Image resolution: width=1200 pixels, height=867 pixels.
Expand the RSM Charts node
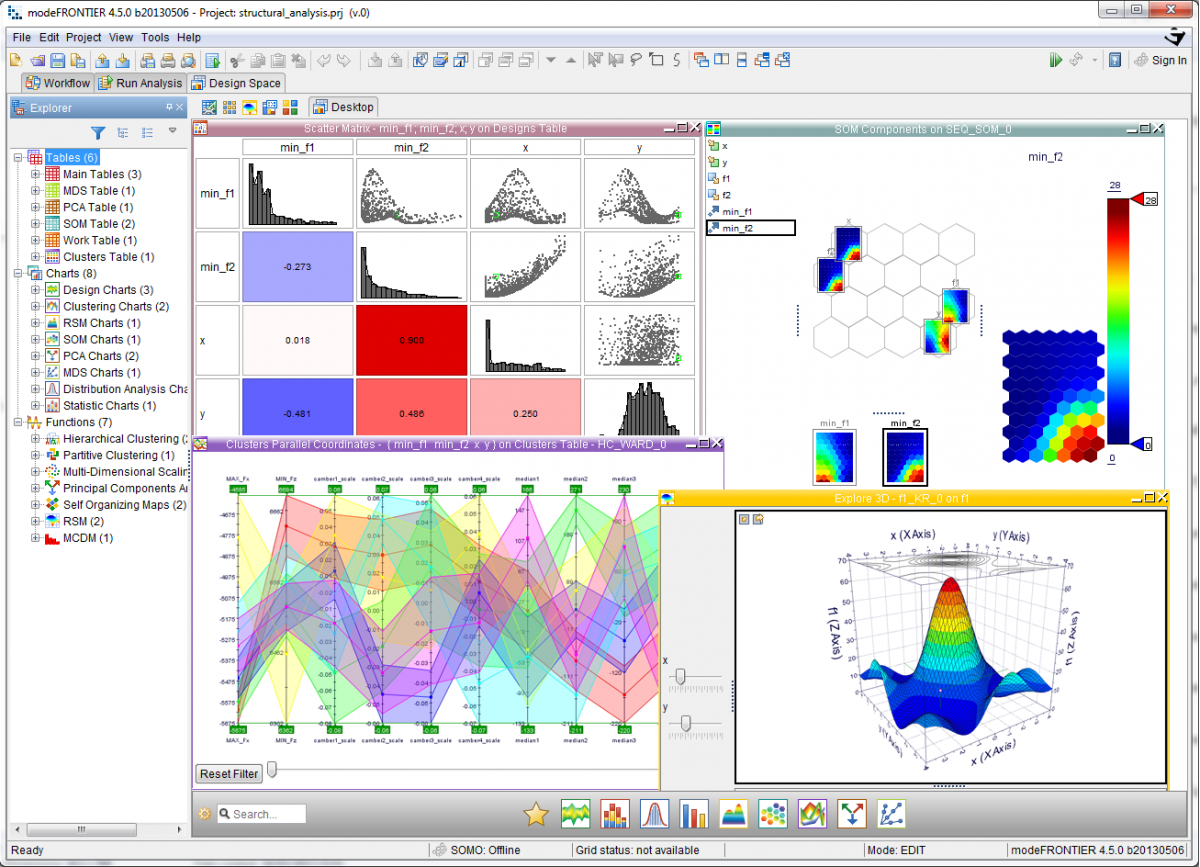click(36, 323)
